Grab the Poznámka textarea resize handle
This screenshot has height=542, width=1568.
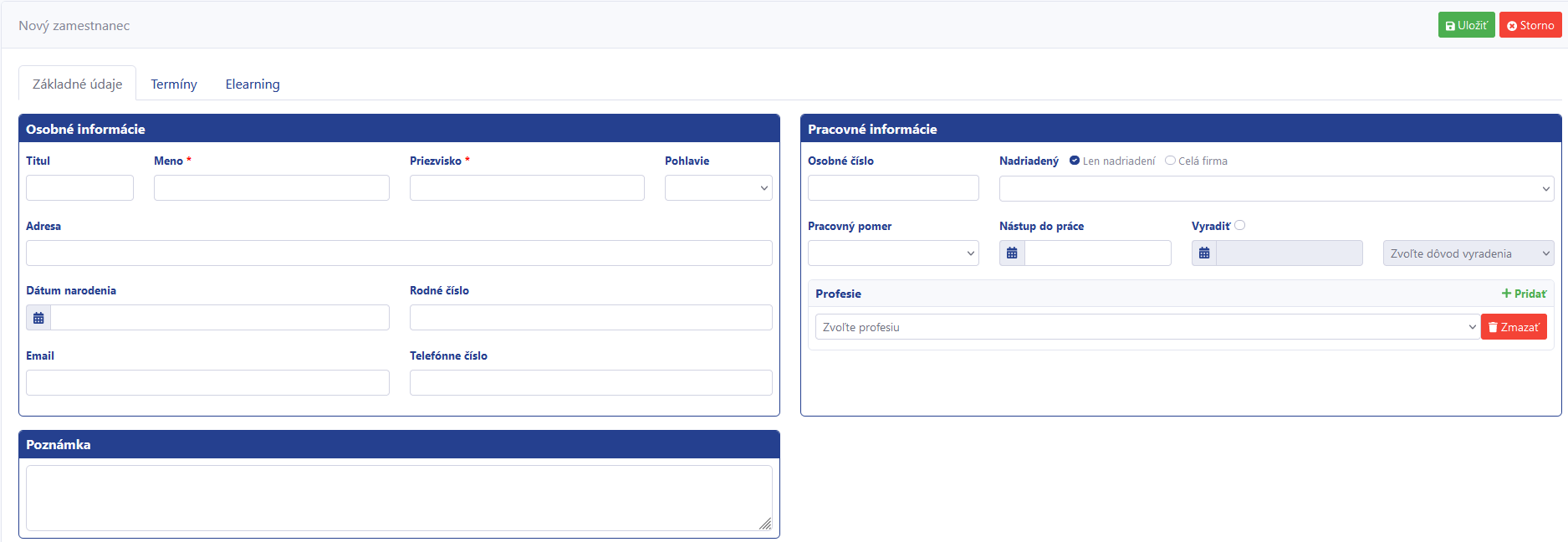point(765,524)
